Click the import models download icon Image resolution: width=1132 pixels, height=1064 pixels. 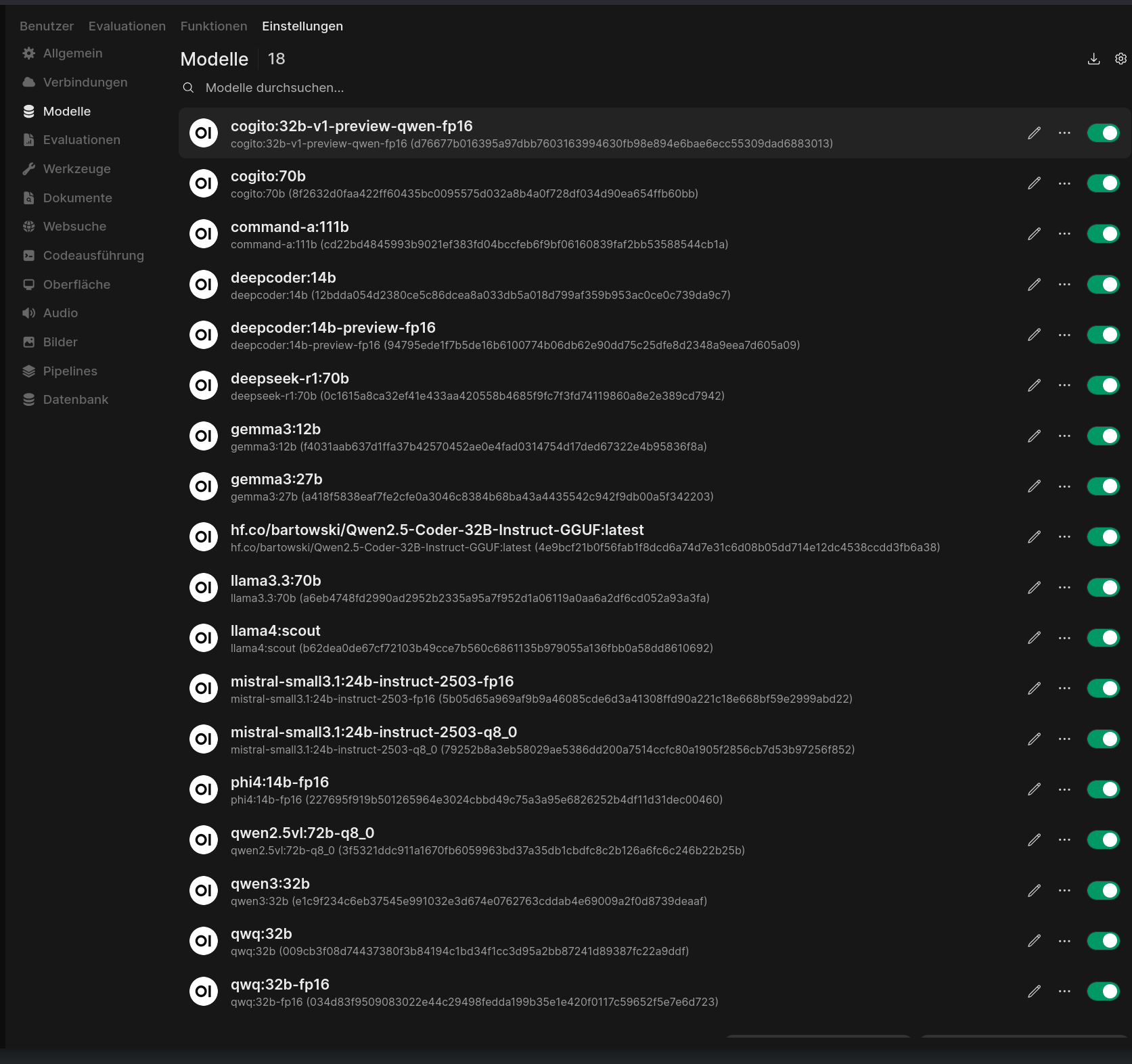[x=1093, y=59]
